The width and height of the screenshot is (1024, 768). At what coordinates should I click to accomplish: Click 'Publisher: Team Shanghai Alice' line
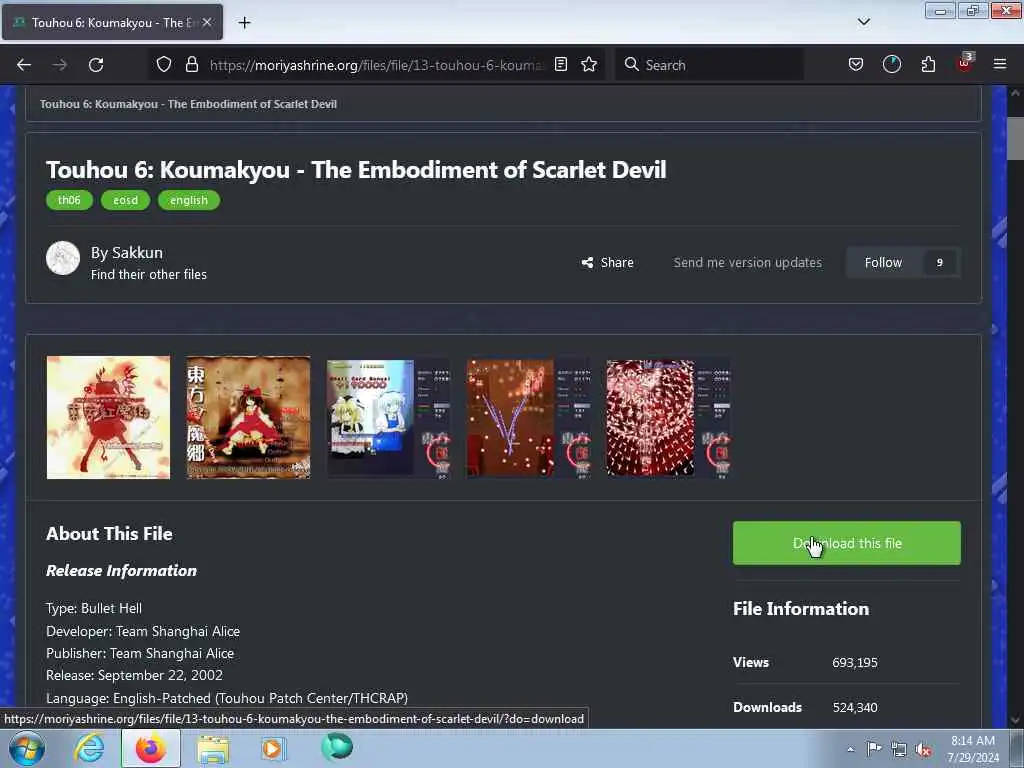click(140, 653)
